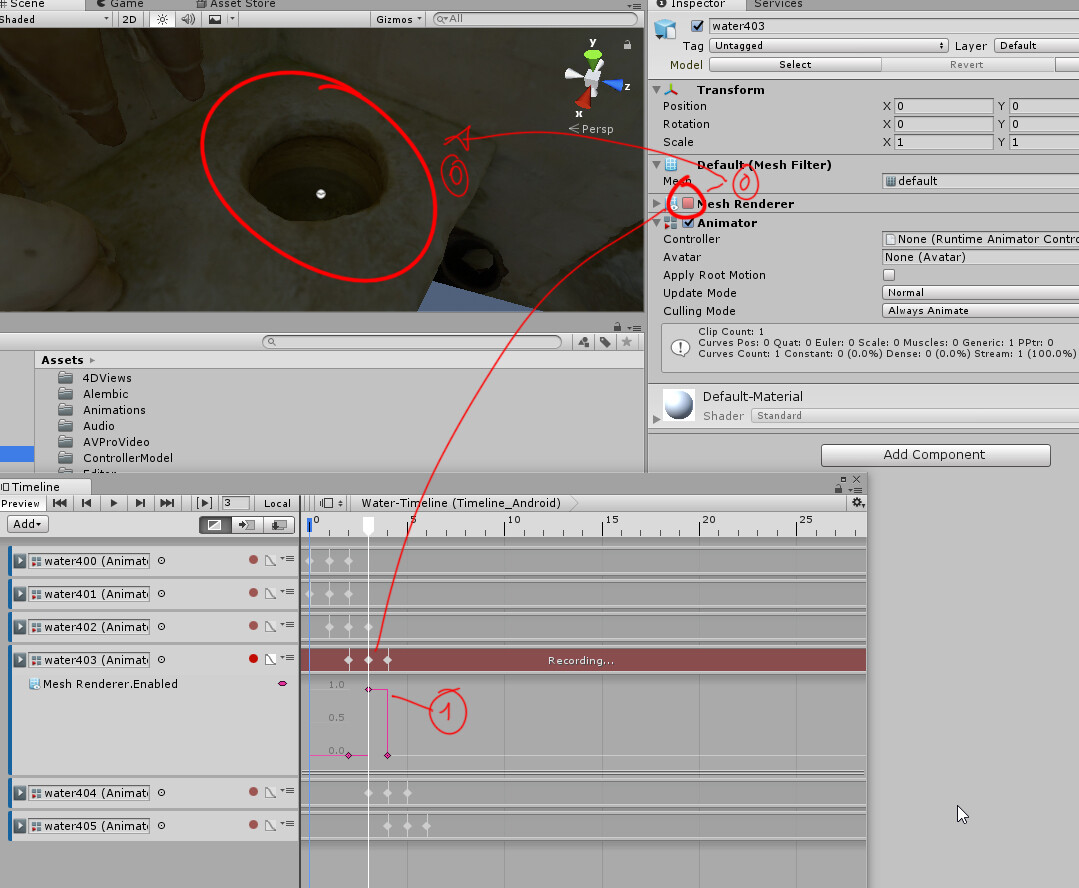Toggle 2D view mode in Scene toolbar
The height and width of the screenshot is (888, 1079).
pyautogui.click(x=129, y=18)
